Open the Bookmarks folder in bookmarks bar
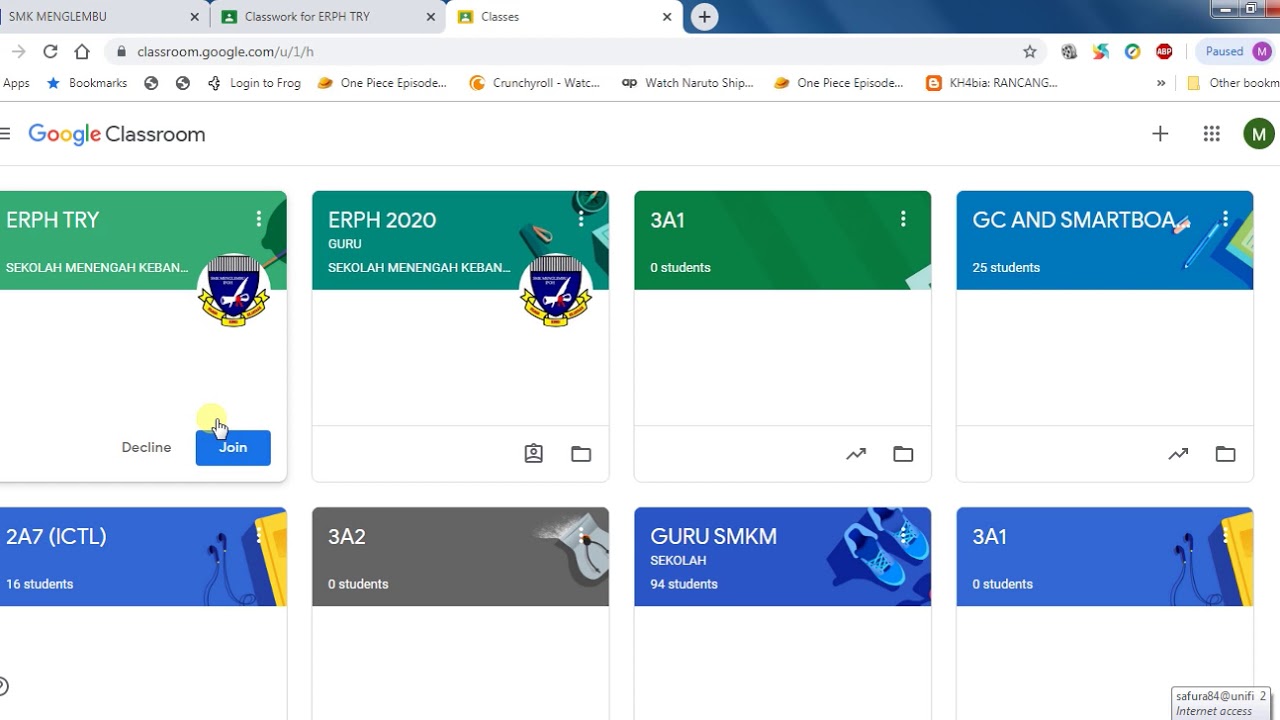This screenshot has width=1280, height=720. coord(87,83)
